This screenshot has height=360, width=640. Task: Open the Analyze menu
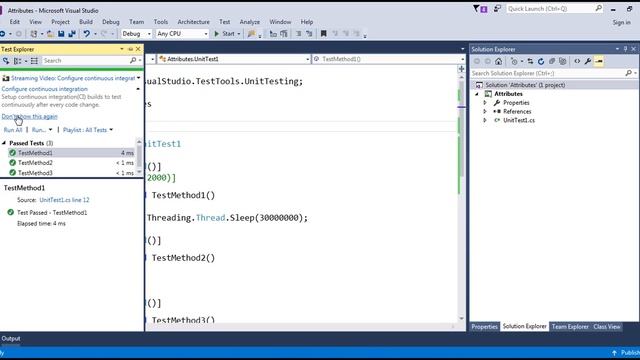click(249, 22)
